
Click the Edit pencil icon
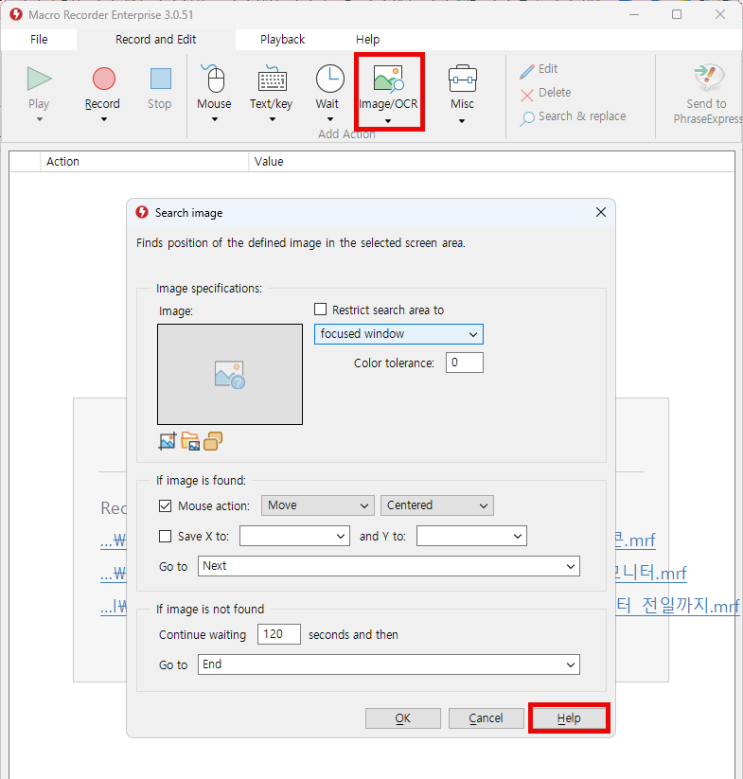(x=527, y=71)
